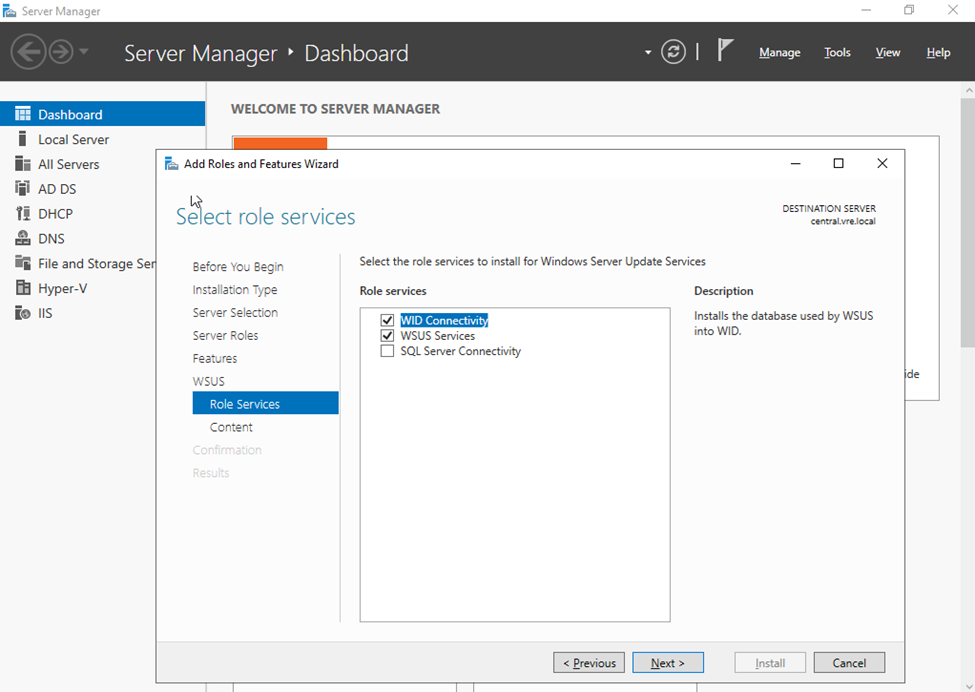975x692 pixels.
Task: Enable the SQL Server Connectivity checkbox
Action: 387,351
